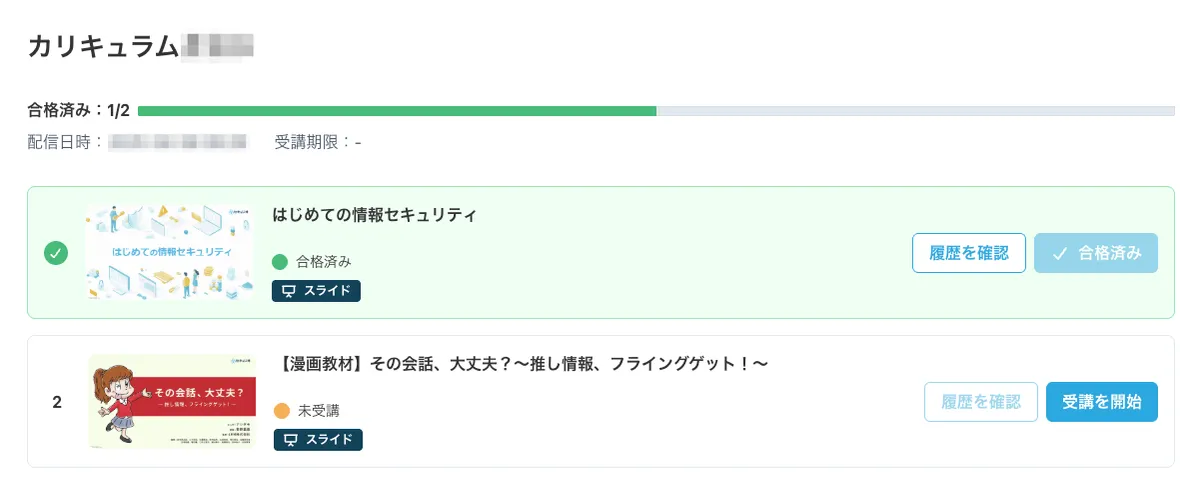The height and width of the screenshot is (493, 1200).
Task: Click the check mark icon inside the 合格済み button
Action: [x=1060, y=253]
